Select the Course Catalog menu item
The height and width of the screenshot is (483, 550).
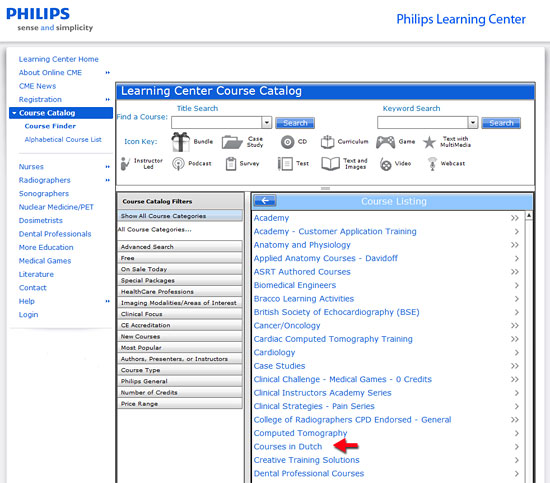[61, 113]
